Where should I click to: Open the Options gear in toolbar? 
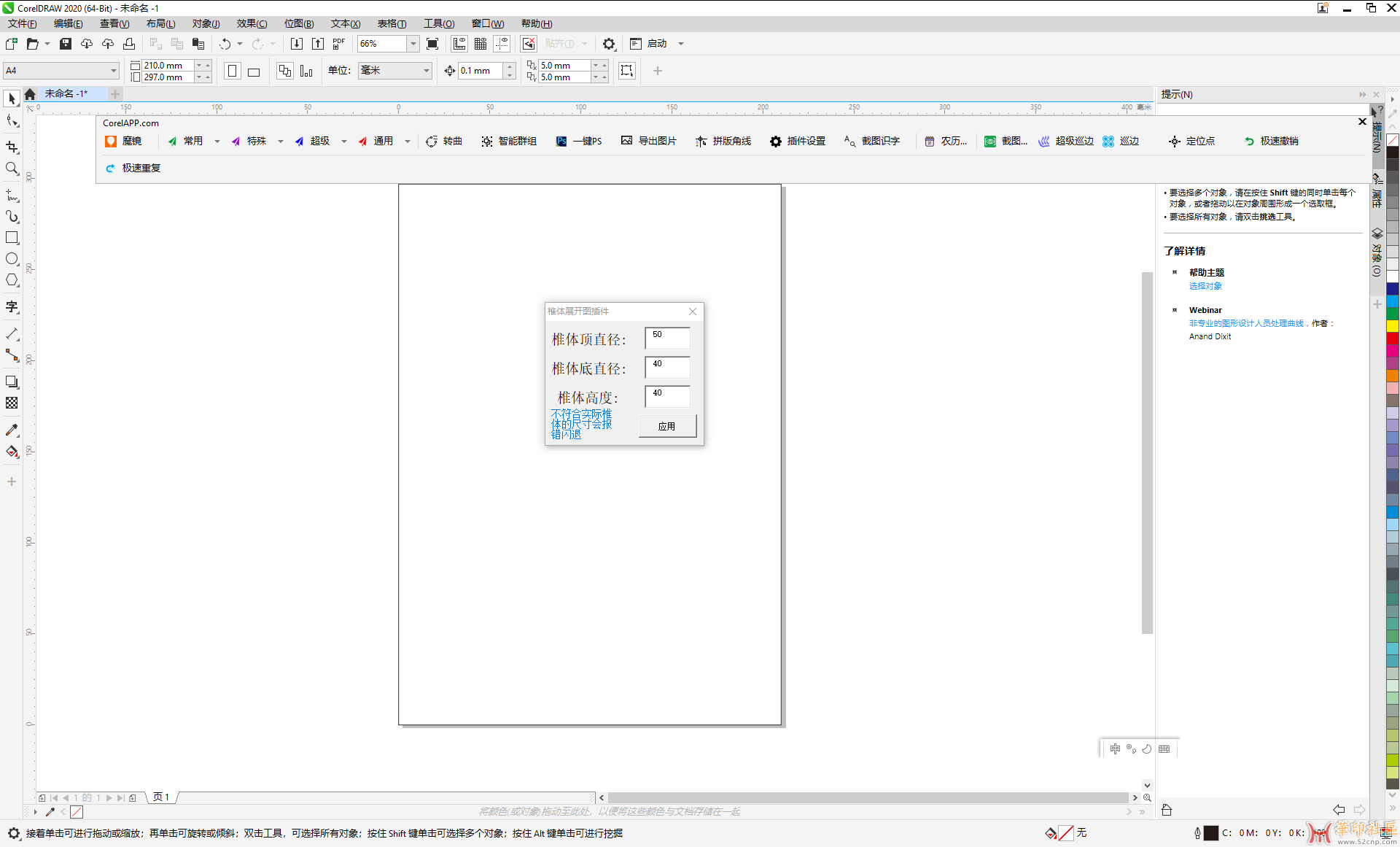pyautogui.click(x=609, y=44)
